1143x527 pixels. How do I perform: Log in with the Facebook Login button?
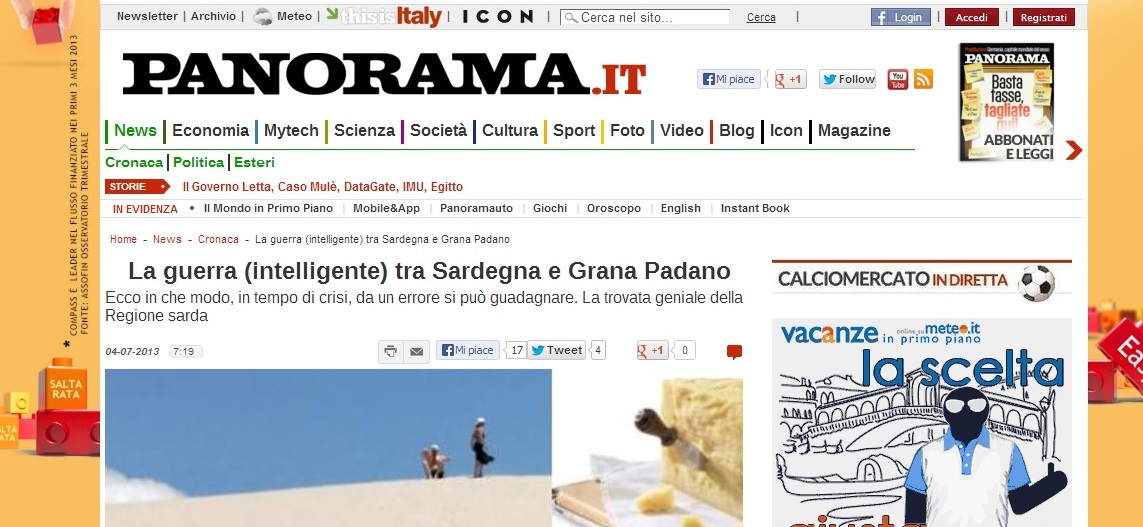coord(900,17)
